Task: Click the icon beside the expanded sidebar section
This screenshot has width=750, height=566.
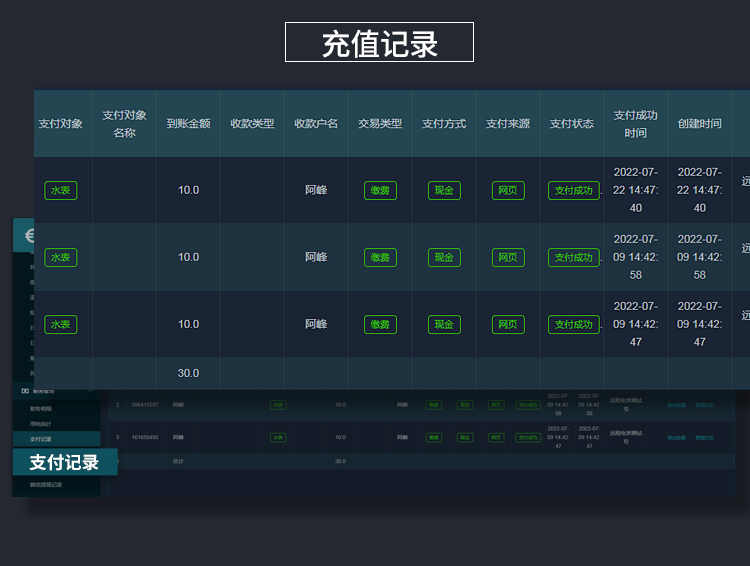Action: [25, 391]
